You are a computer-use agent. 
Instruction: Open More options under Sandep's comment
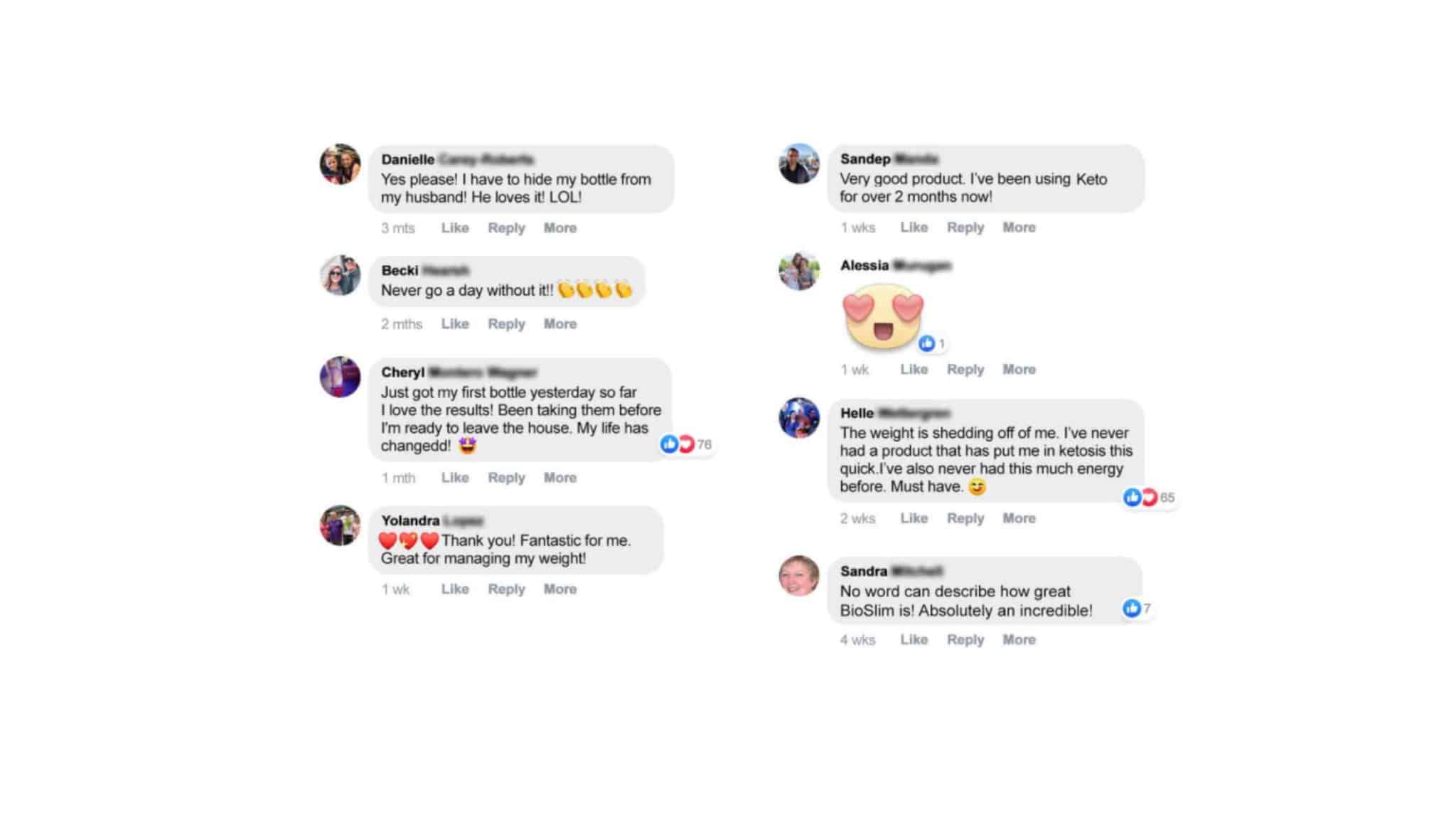[x=1019, y=227]
